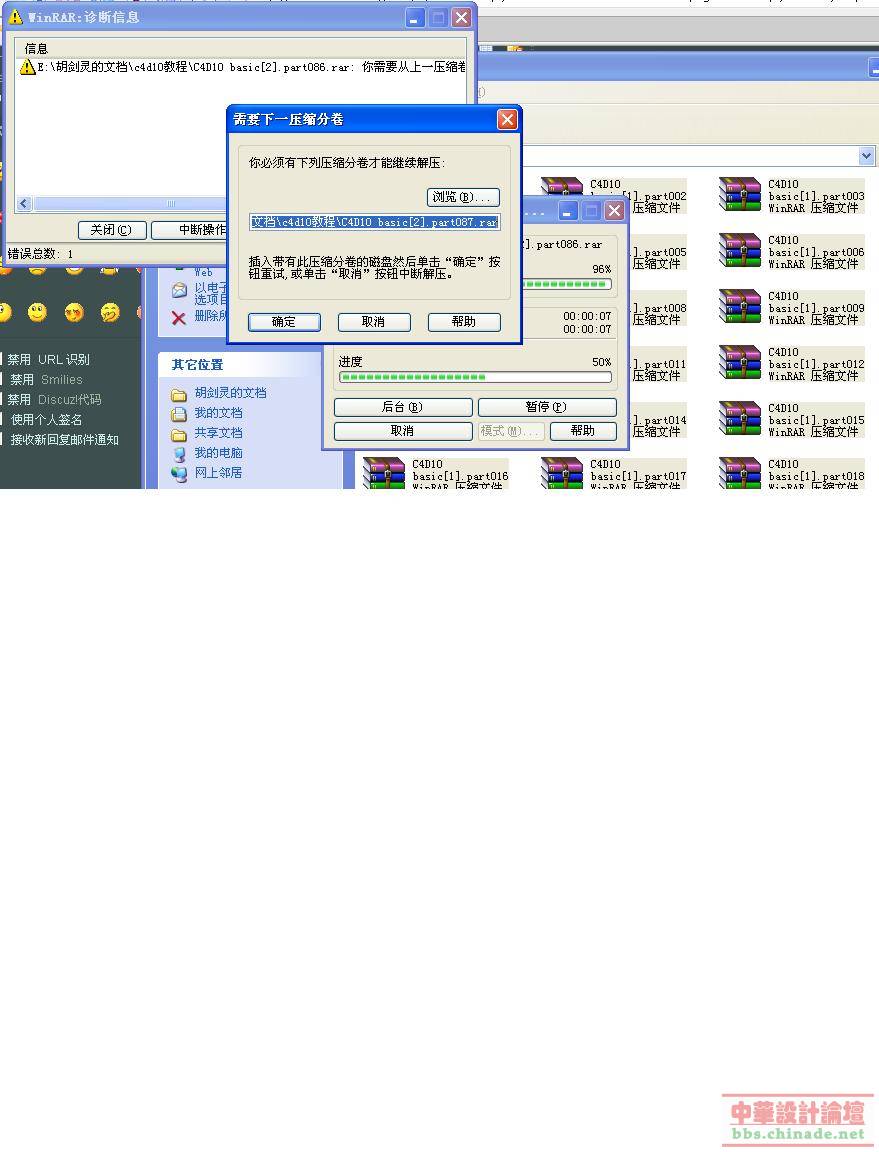Open the 胡剑灵的文档 folder icon
The height and width of the screenshot is (1152, 879).
click(179, 394)
